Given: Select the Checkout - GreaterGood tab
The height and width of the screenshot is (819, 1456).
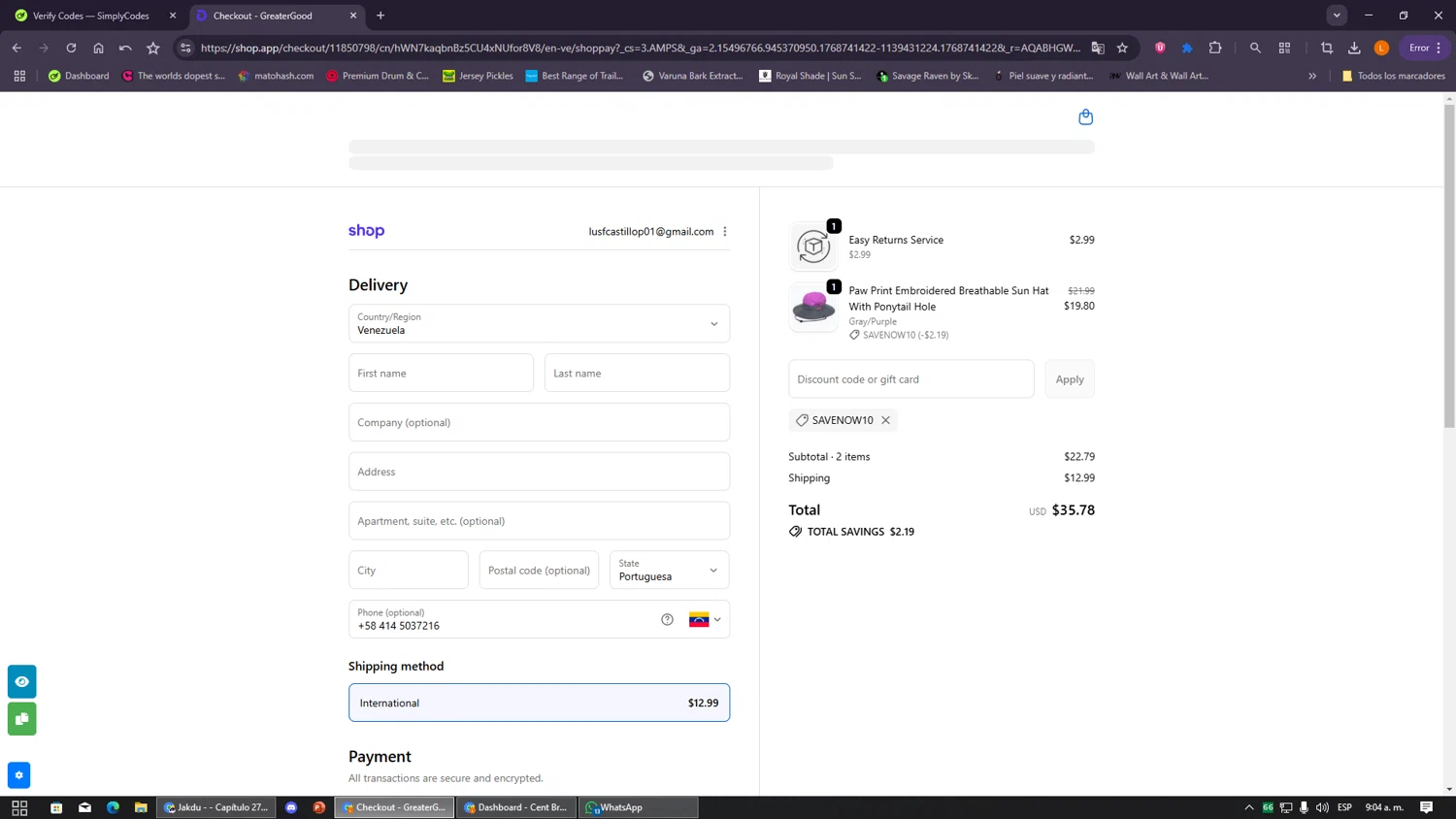Looking at the screenshot, I should click(x=276, y=16).
